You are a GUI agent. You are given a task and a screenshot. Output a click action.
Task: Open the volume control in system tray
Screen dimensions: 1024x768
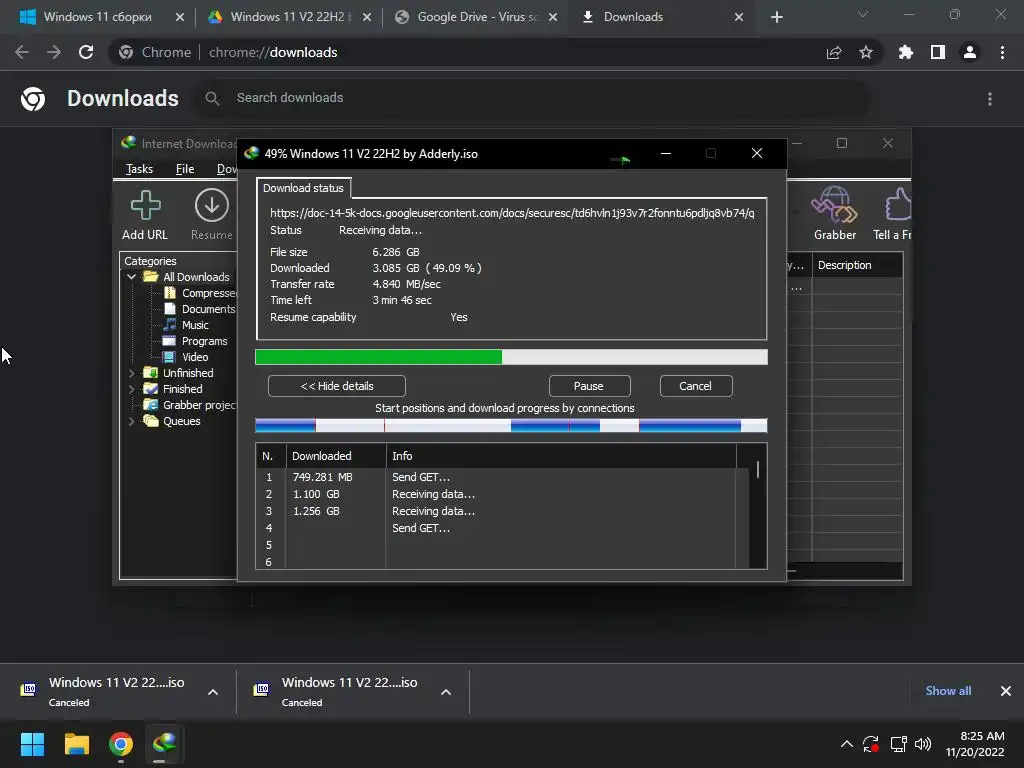coord(923,744)
